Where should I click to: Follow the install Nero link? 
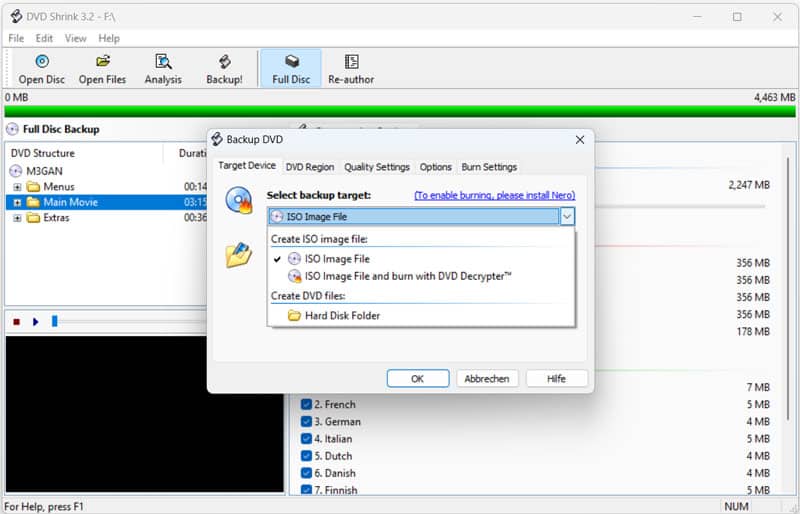494,195
